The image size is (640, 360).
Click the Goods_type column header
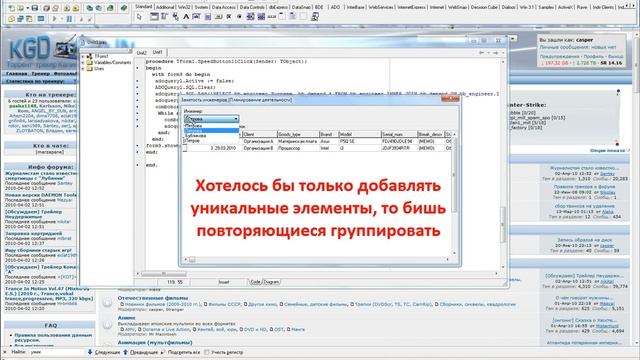click(298, 134)
